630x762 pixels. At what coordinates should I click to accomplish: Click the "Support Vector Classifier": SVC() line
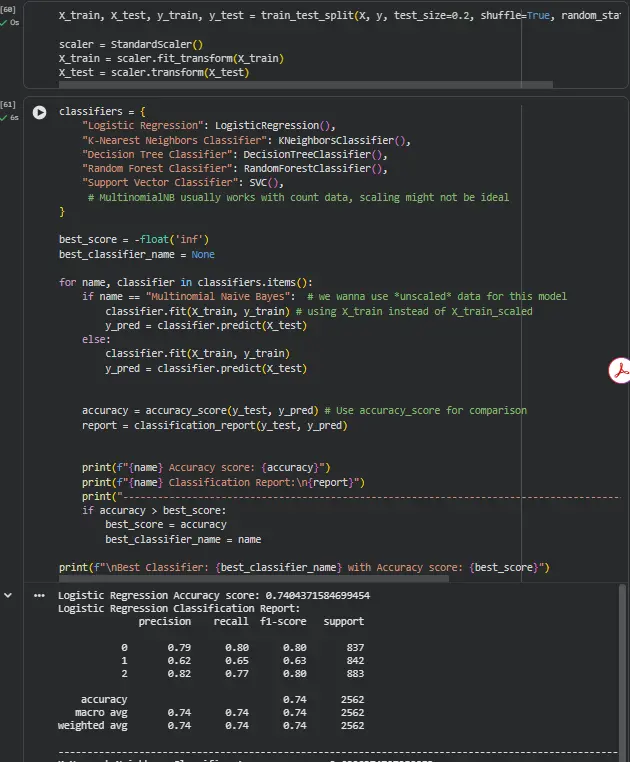point(183,183)
